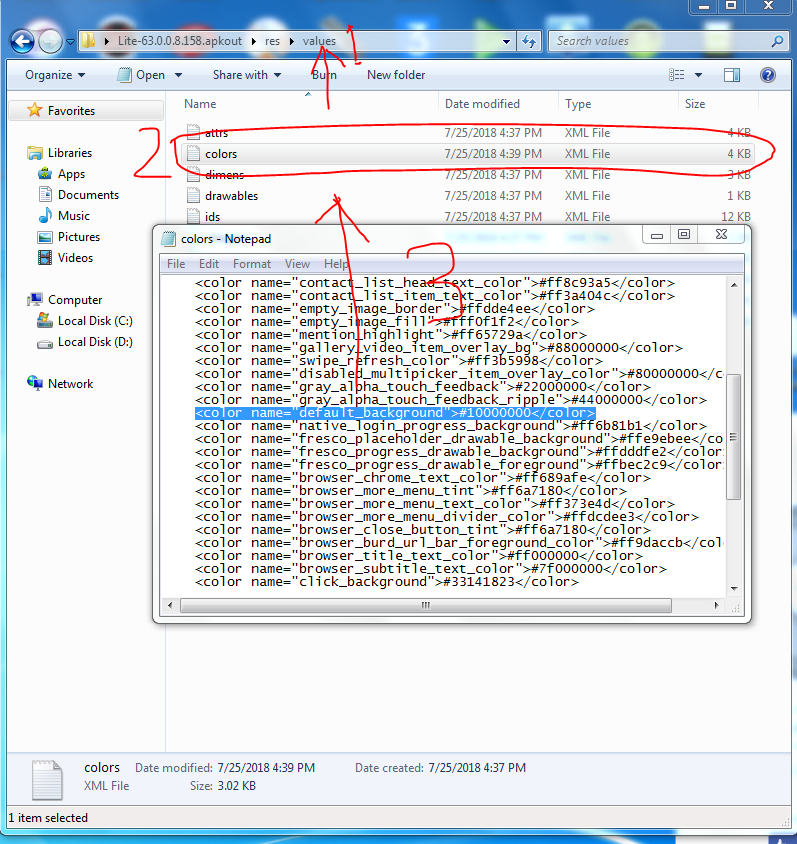
Task: Click Notepad horizontal scrollbar right arrow
Action: click(716, 605)
